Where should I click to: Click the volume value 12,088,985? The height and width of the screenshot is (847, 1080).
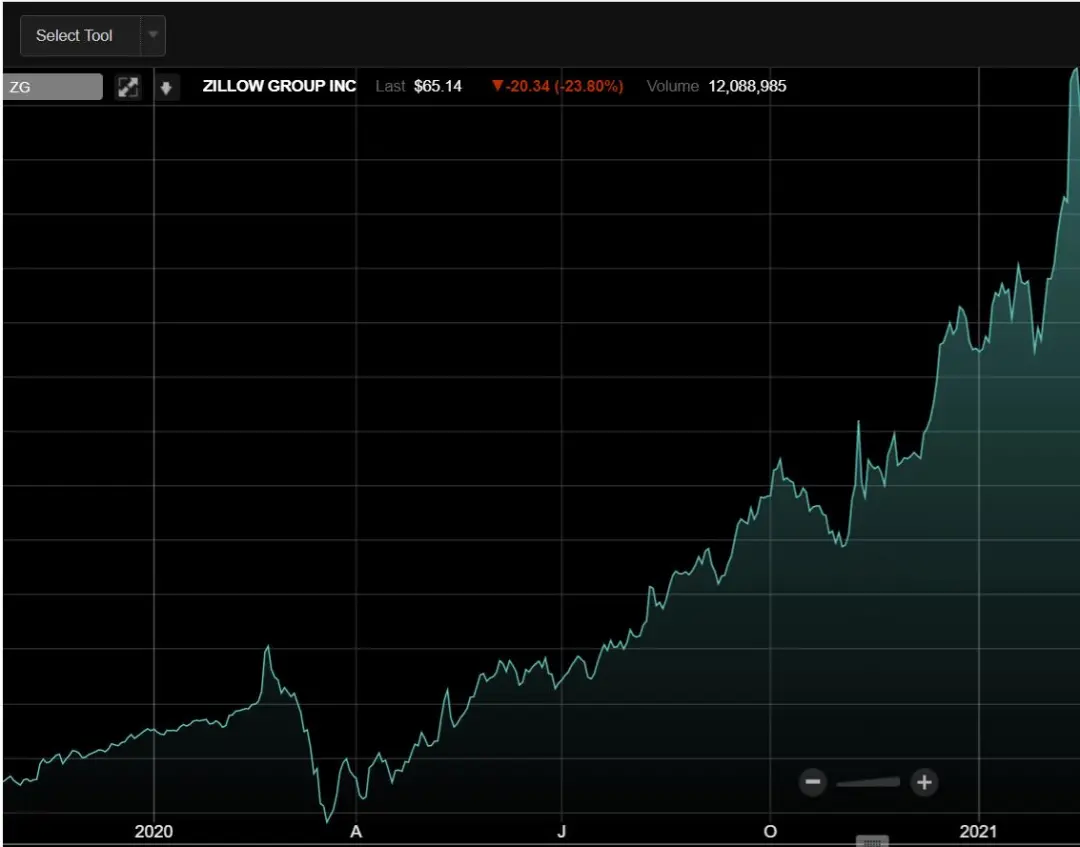tap(747, 86)
